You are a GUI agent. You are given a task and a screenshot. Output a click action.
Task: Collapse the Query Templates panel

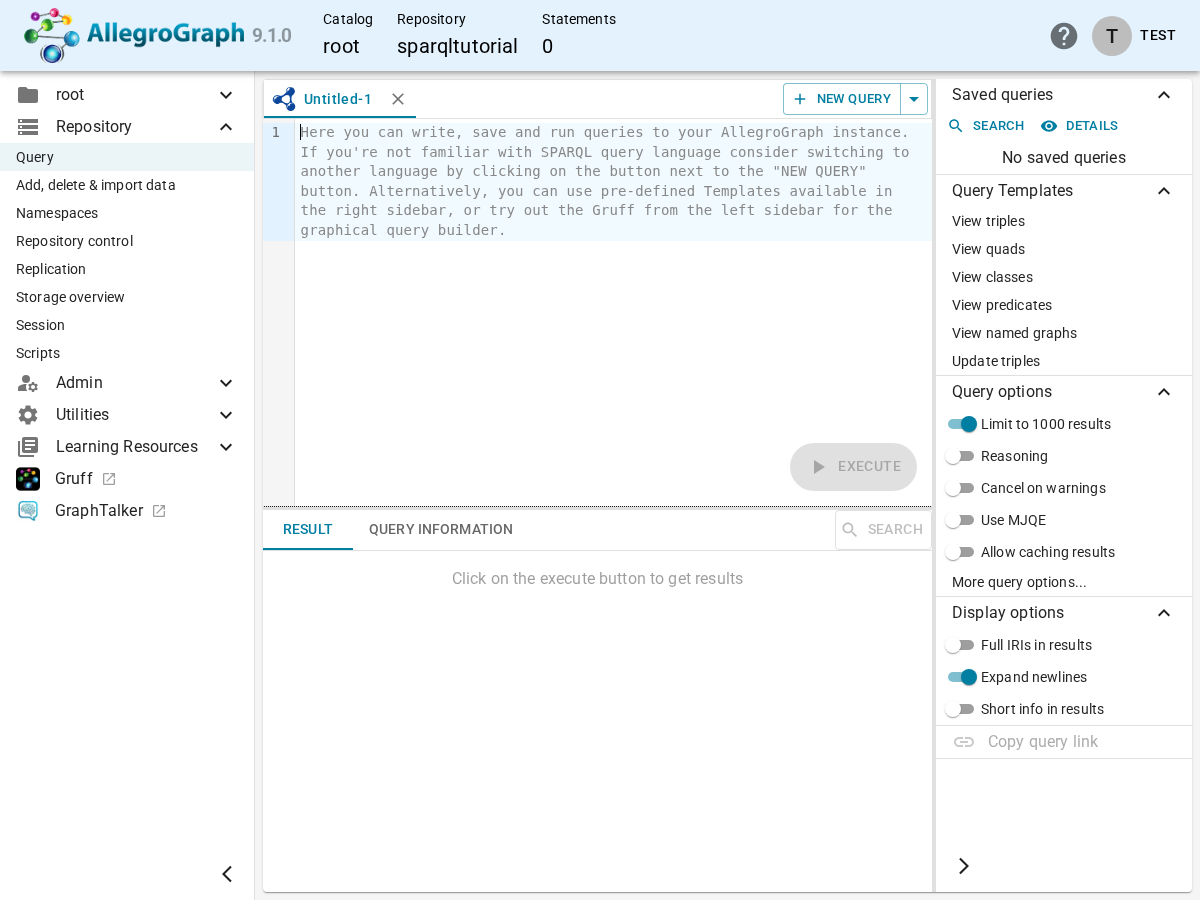1164,191
